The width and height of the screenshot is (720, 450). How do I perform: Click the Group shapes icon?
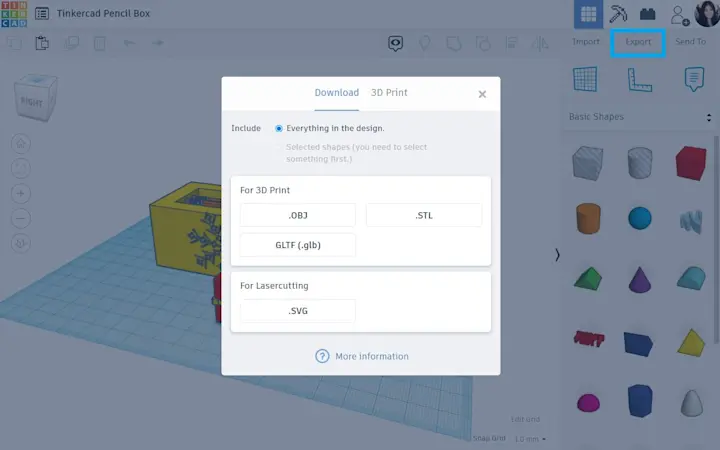(x=454, y=44)
